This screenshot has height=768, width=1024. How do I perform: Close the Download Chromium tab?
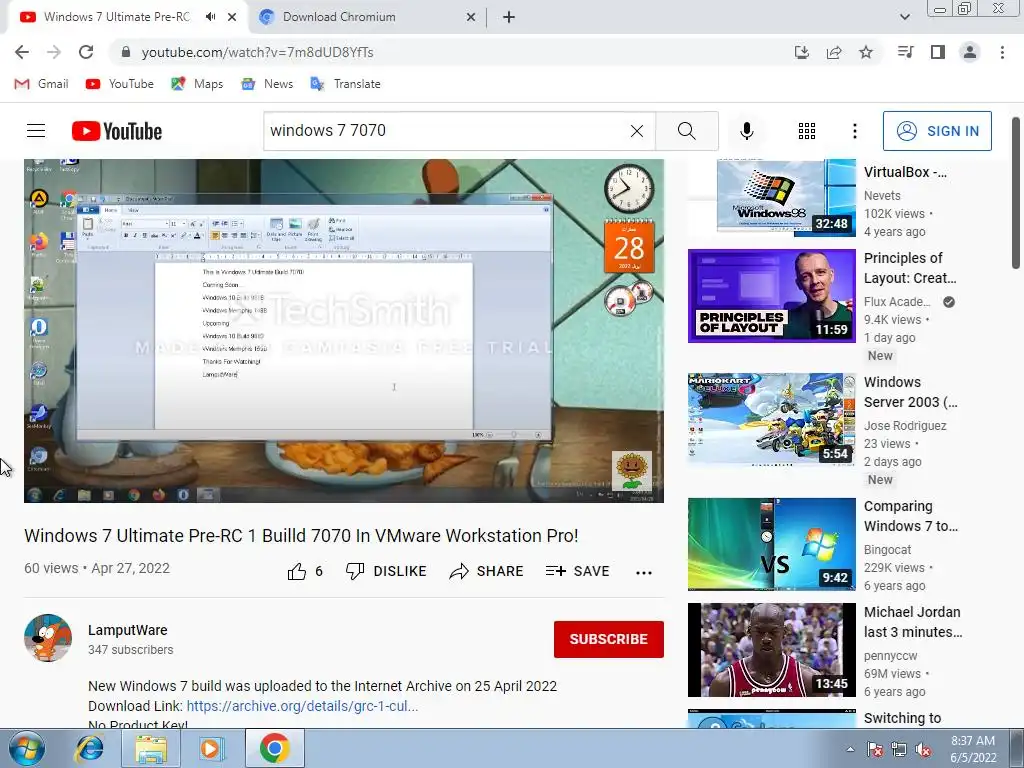click(x=471, y=18)
